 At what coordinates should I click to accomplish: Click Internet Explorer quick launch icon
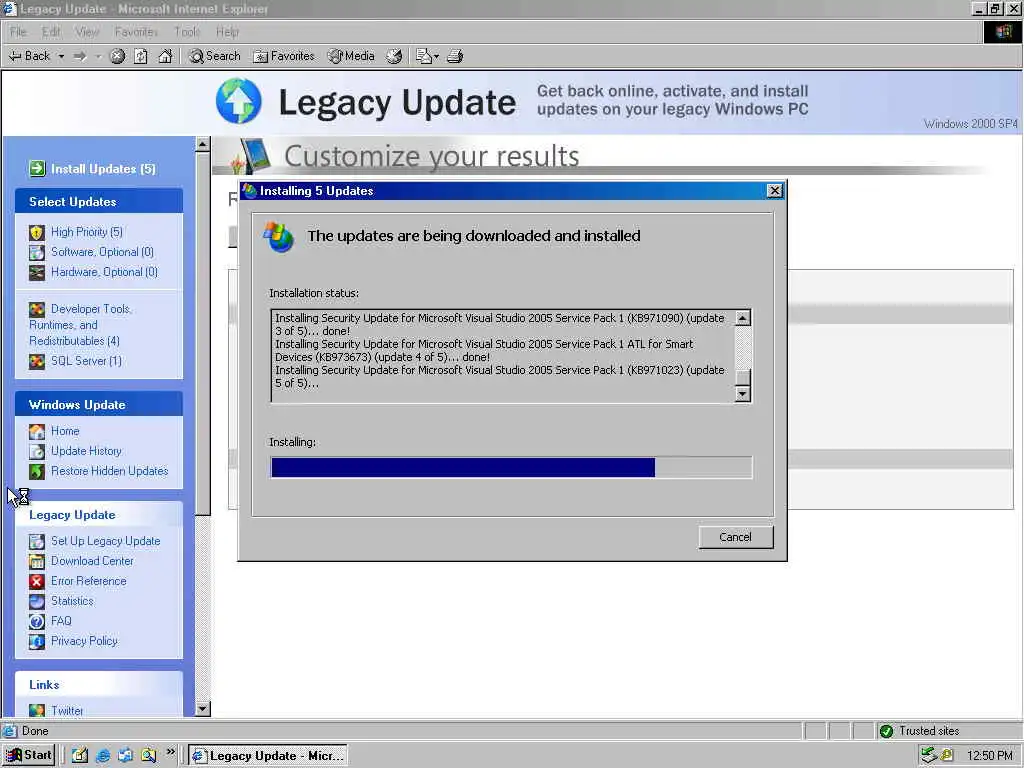coord(103,756)
